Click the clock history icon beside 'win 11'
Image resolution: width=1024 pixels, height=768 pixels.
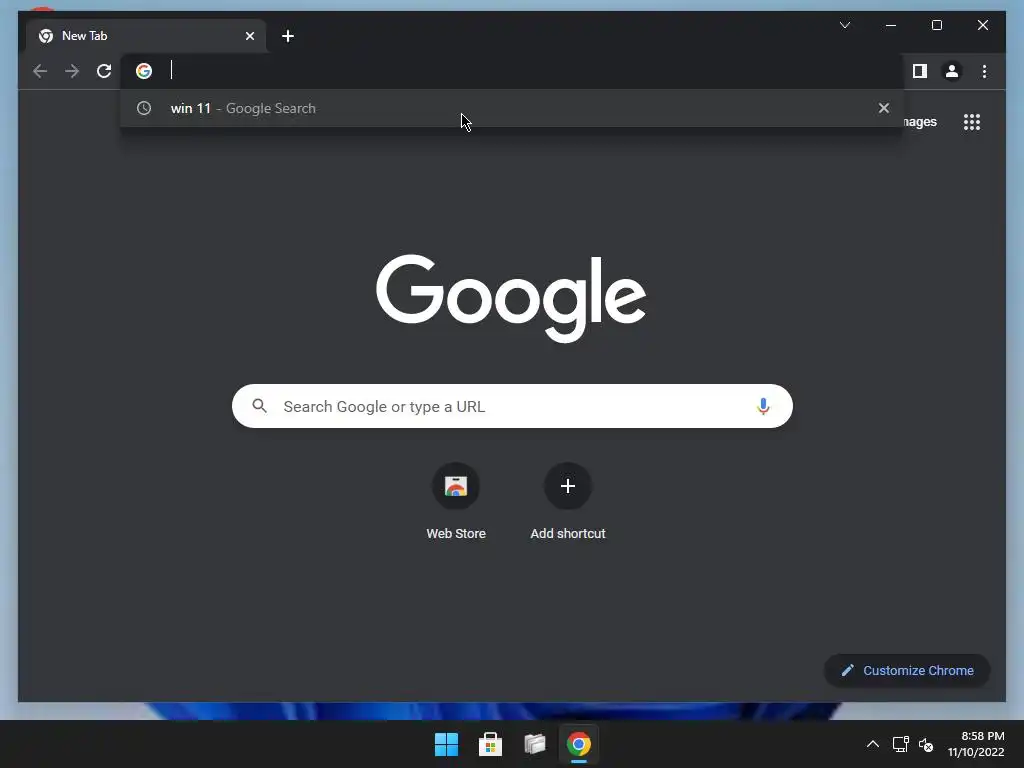pos(144,108)
